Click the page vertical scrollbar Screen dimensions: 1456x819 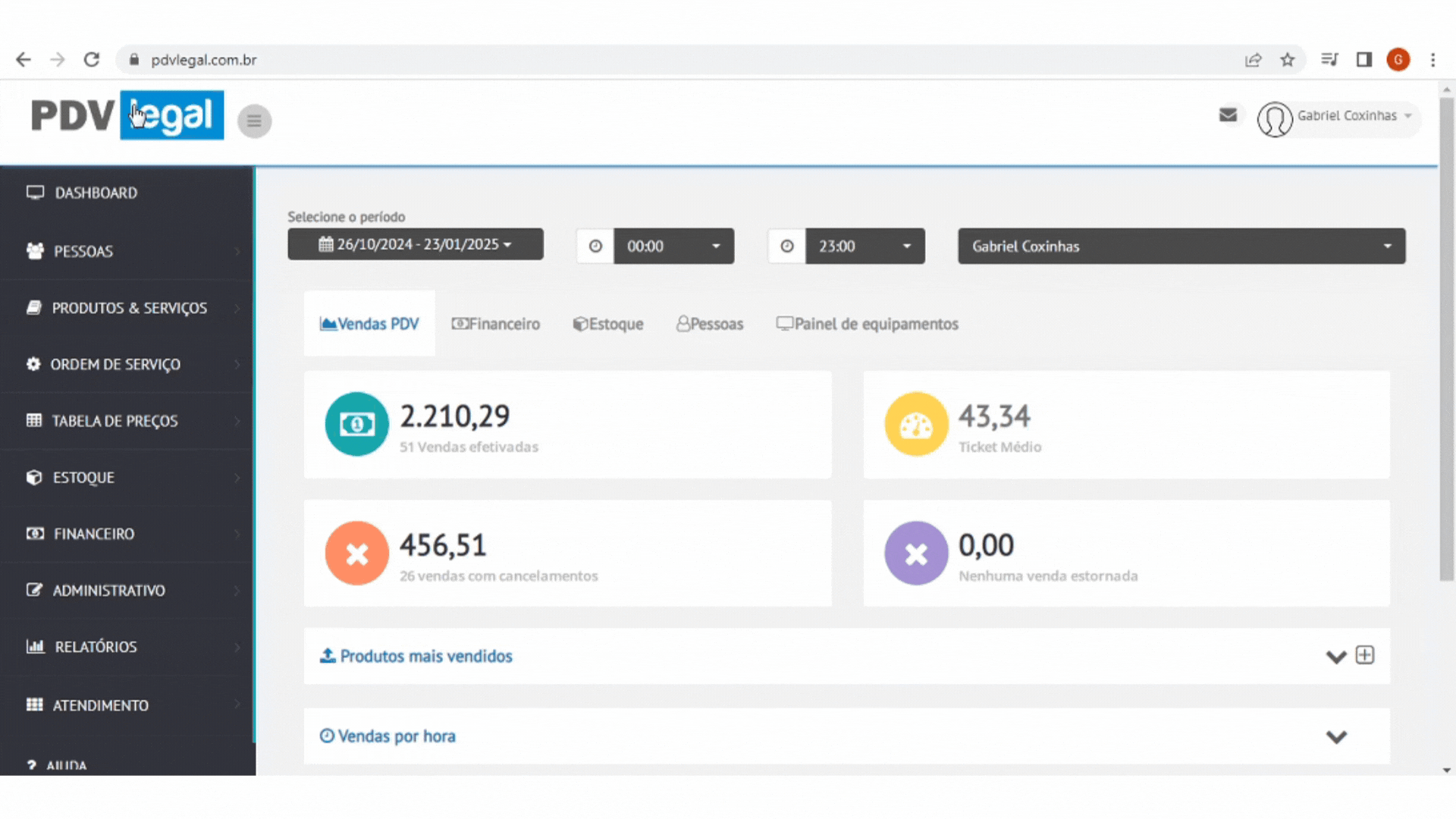[x=1446, y=341]
